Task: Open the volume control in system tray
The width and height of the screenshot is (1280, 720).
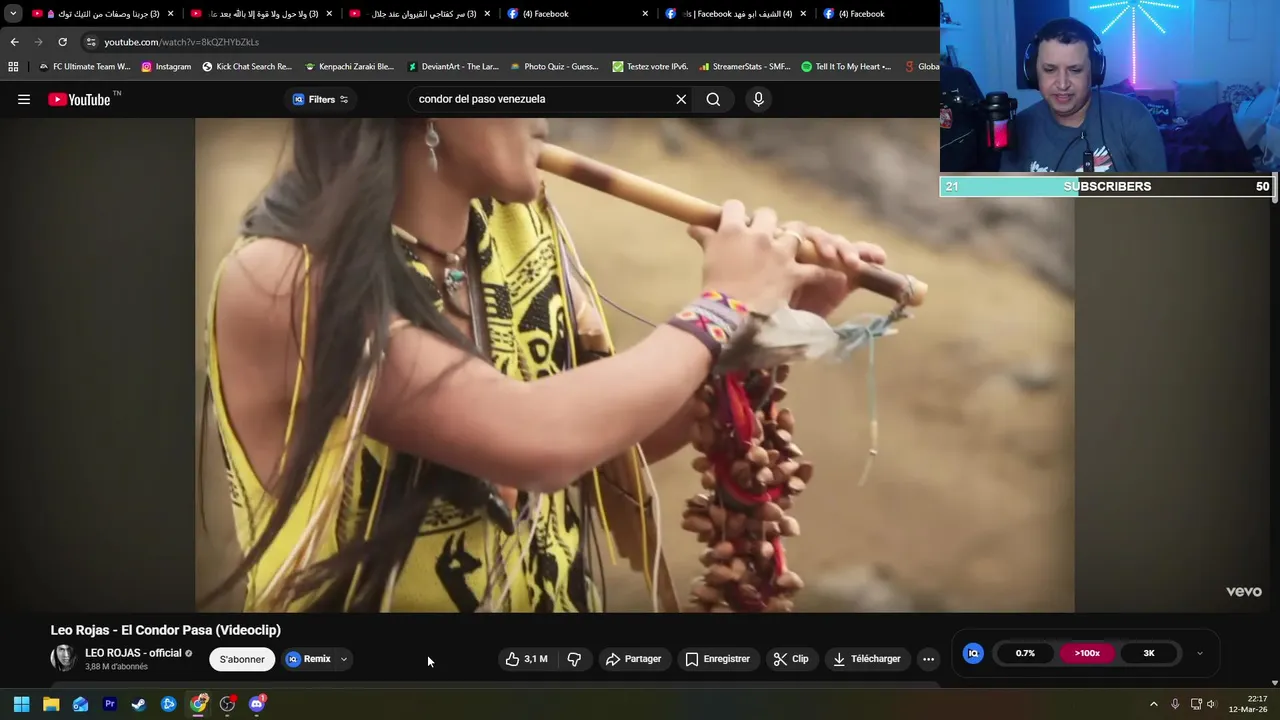Action: tap(1212, 704)
